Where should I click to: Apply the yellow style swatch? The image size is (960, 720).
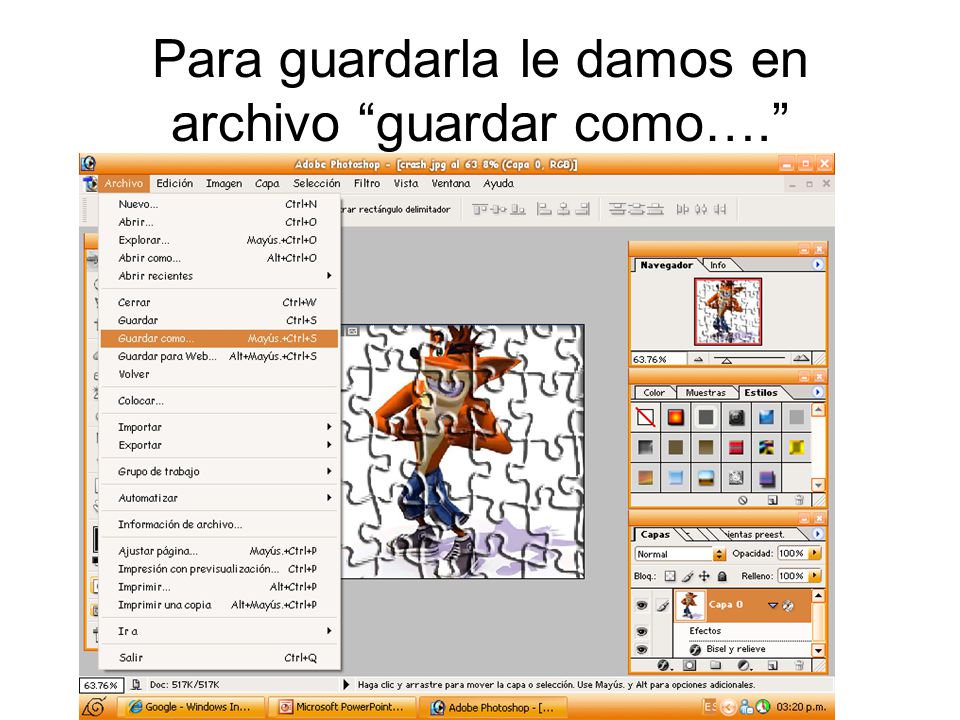796,448
